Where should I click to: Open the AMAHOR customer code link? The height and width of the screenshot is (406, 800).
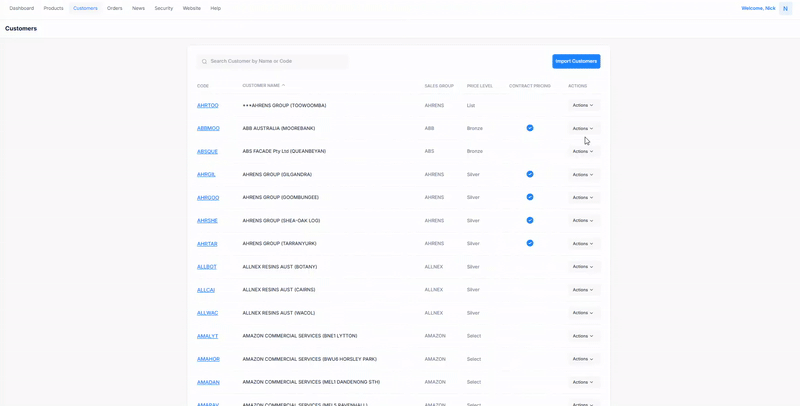(208, 359)
